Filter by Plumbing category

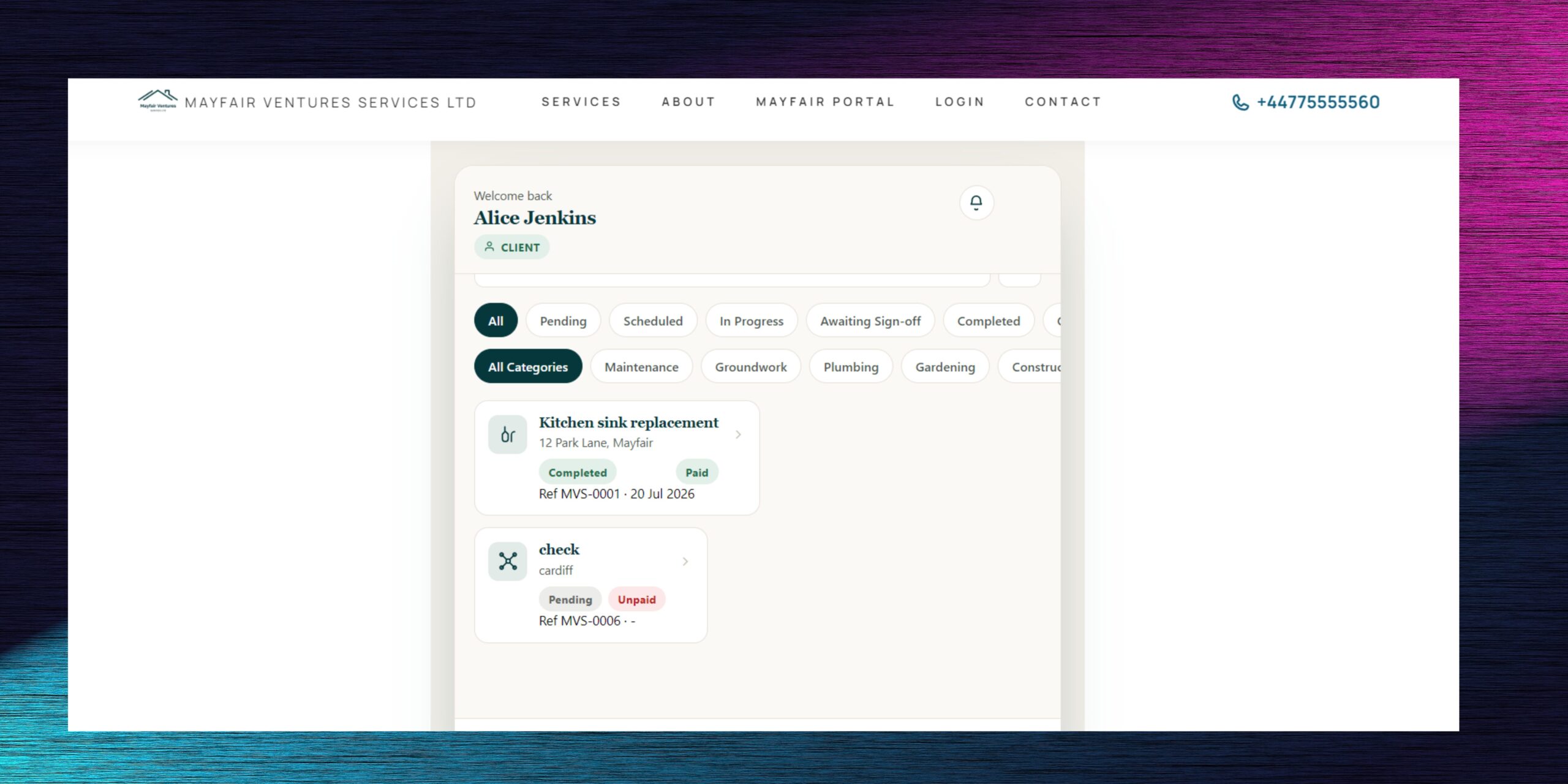coord(851,366)
